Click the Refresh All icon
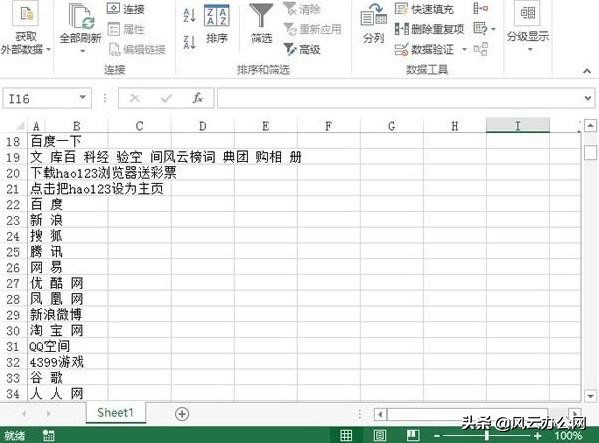The image size is (599, 443). [x=81, y=16]
